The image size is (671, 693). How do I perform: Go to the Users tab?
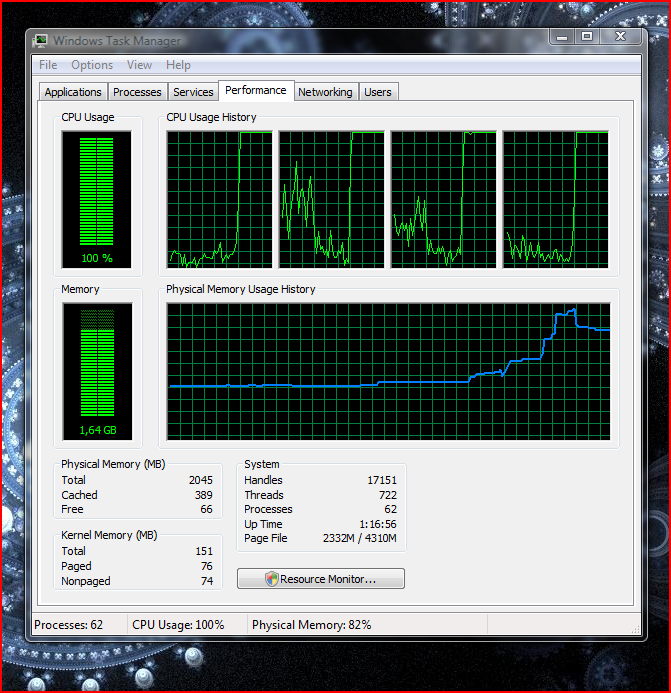point(378,92)
